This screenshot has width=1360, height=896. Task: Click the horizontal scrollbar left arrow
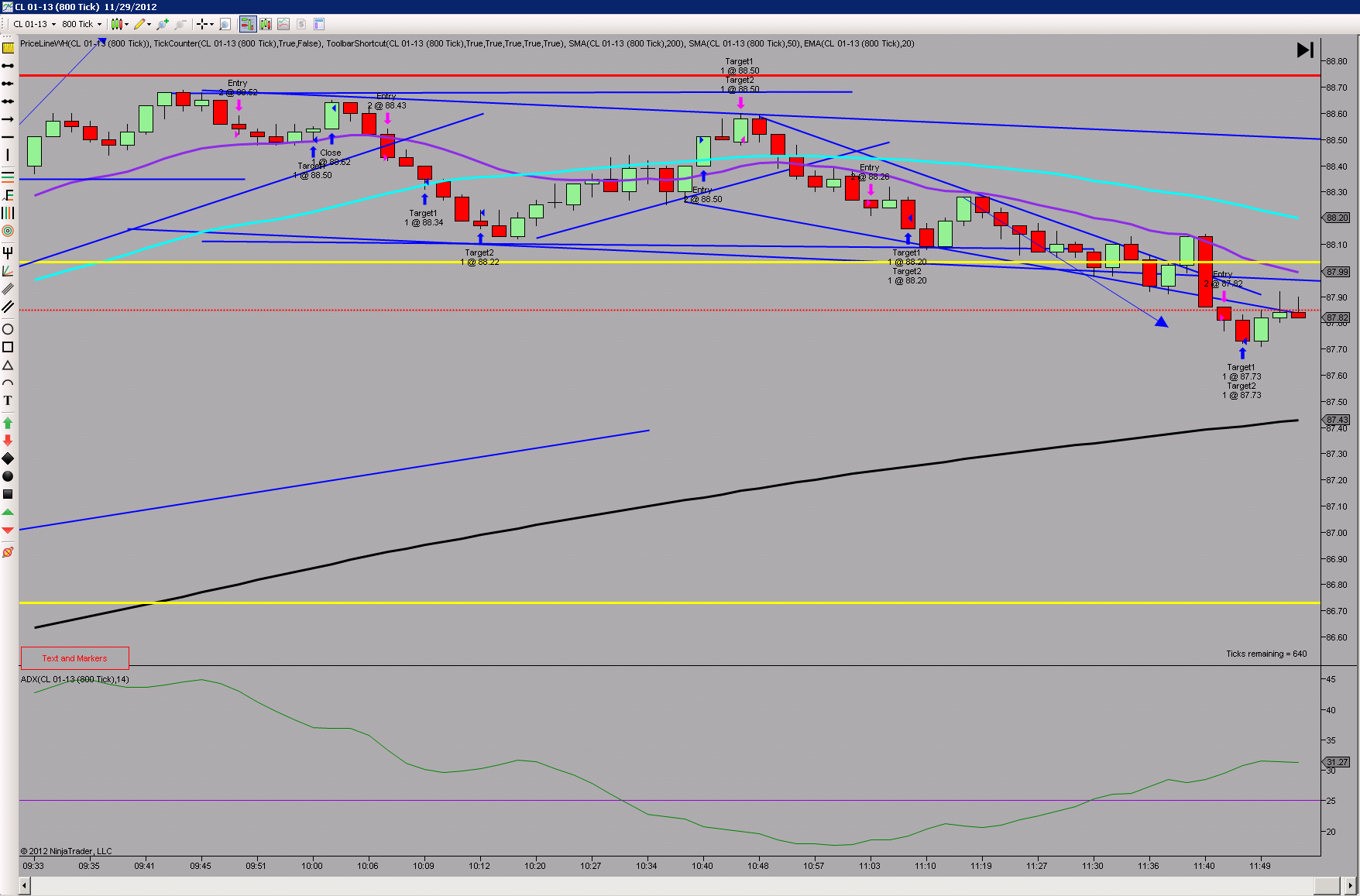pos(24,885)
